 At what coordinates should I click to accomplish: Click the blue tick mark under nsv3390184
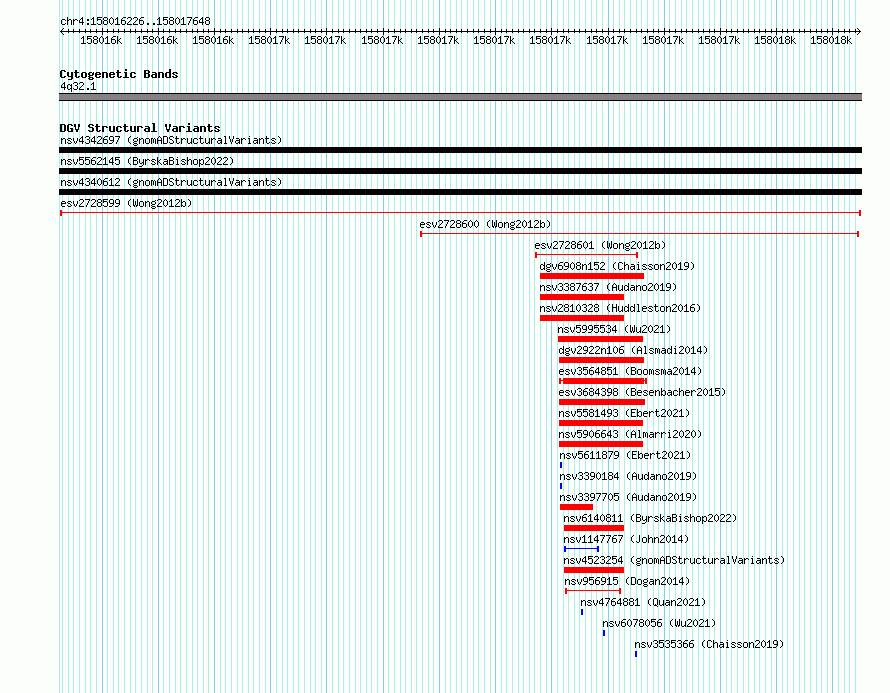pos(561,486)
